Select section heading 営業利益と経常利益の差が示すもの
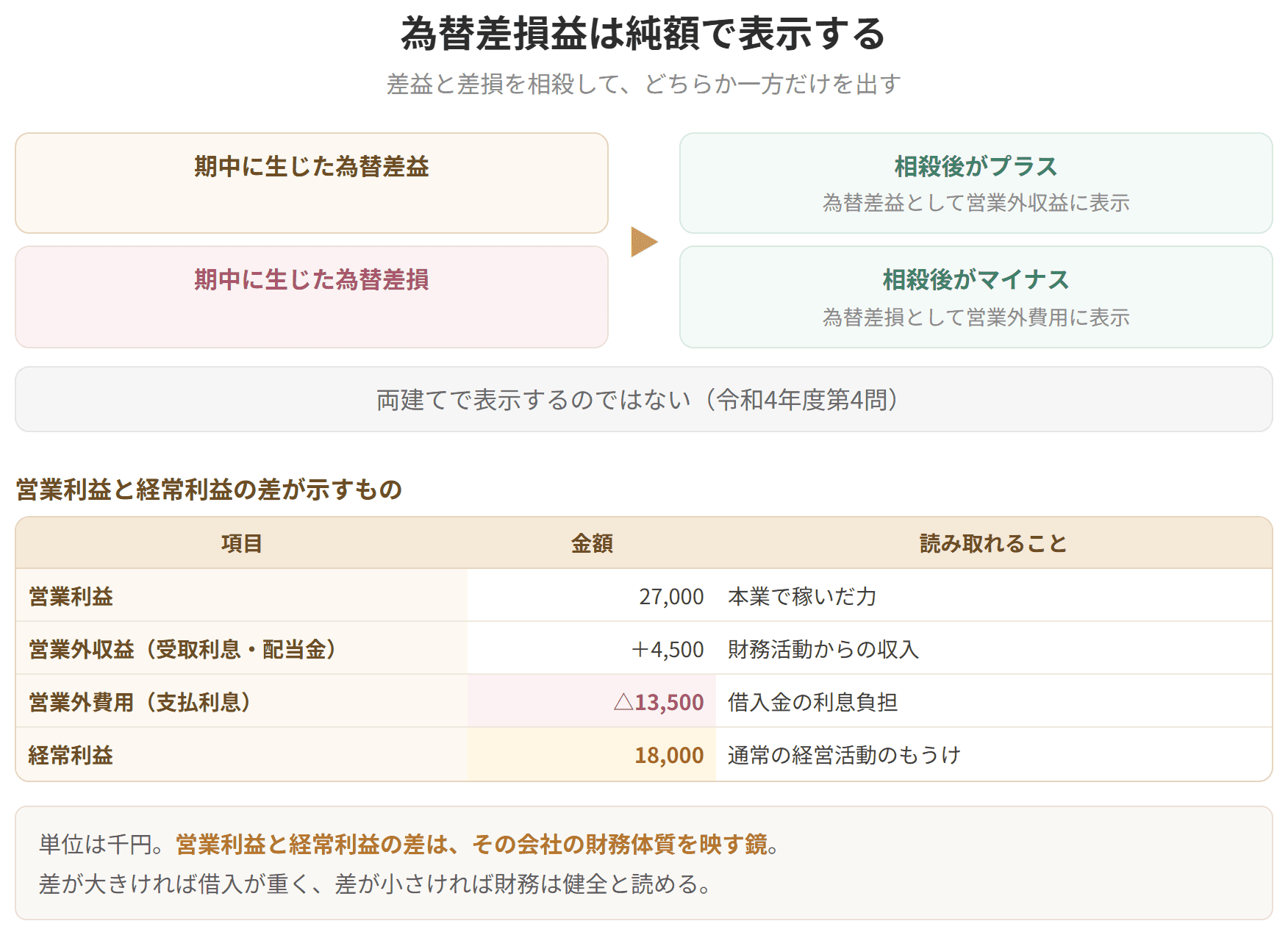This screenshot has height=935, width=1288. (x=209, y=490)
